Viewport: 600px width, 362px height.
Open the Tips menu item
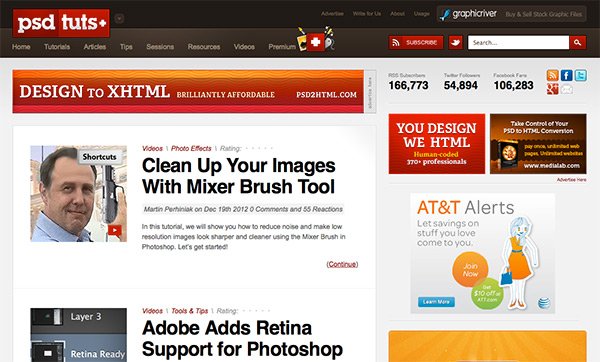(x=126, y=47)
